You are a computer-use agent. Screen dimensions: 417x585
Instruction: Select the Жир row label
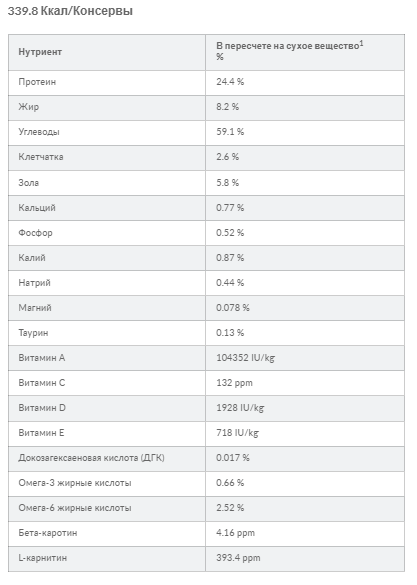click(29, 107)
